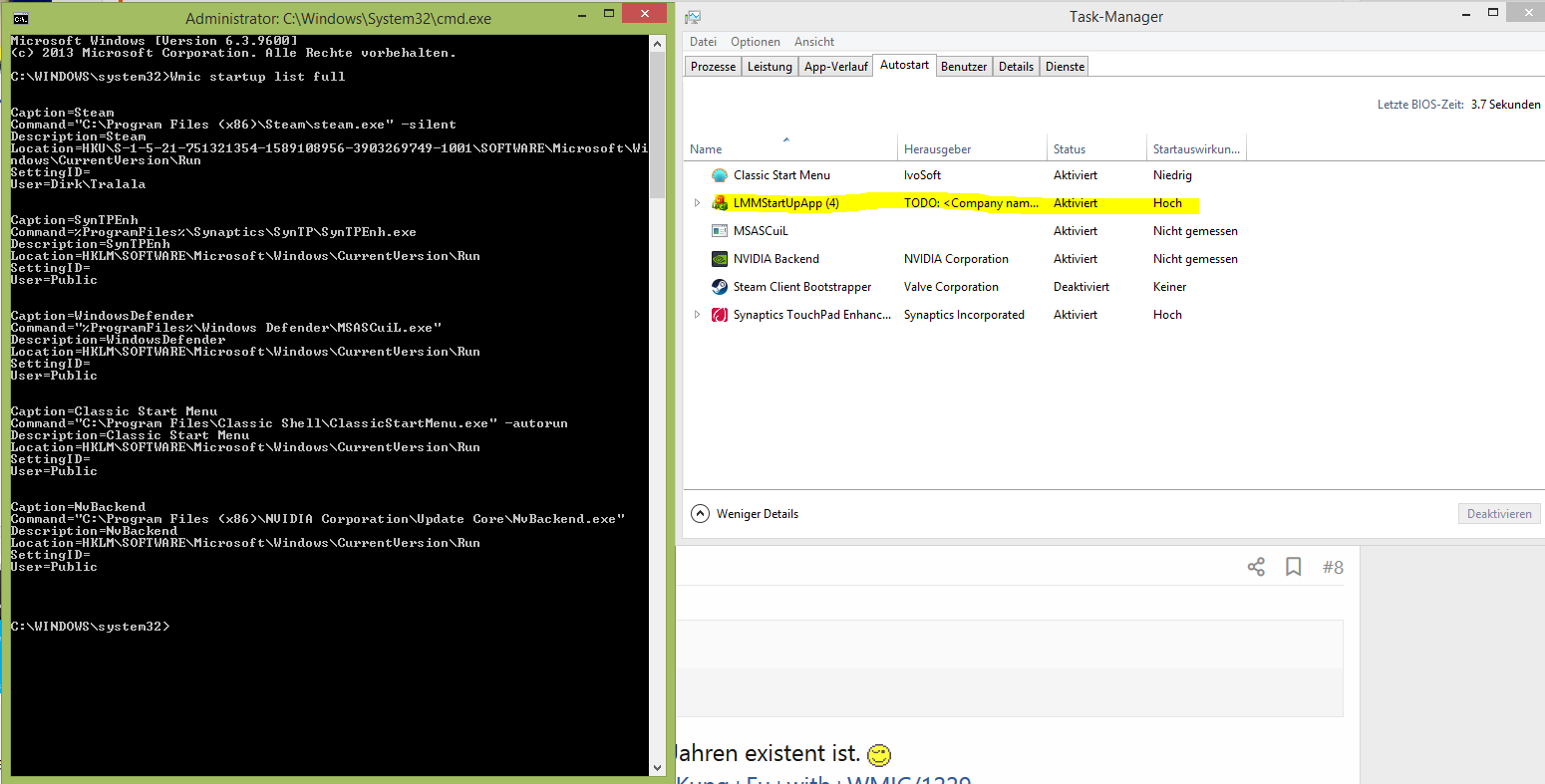Switch to the Benutzer tab

pos(964,67)
